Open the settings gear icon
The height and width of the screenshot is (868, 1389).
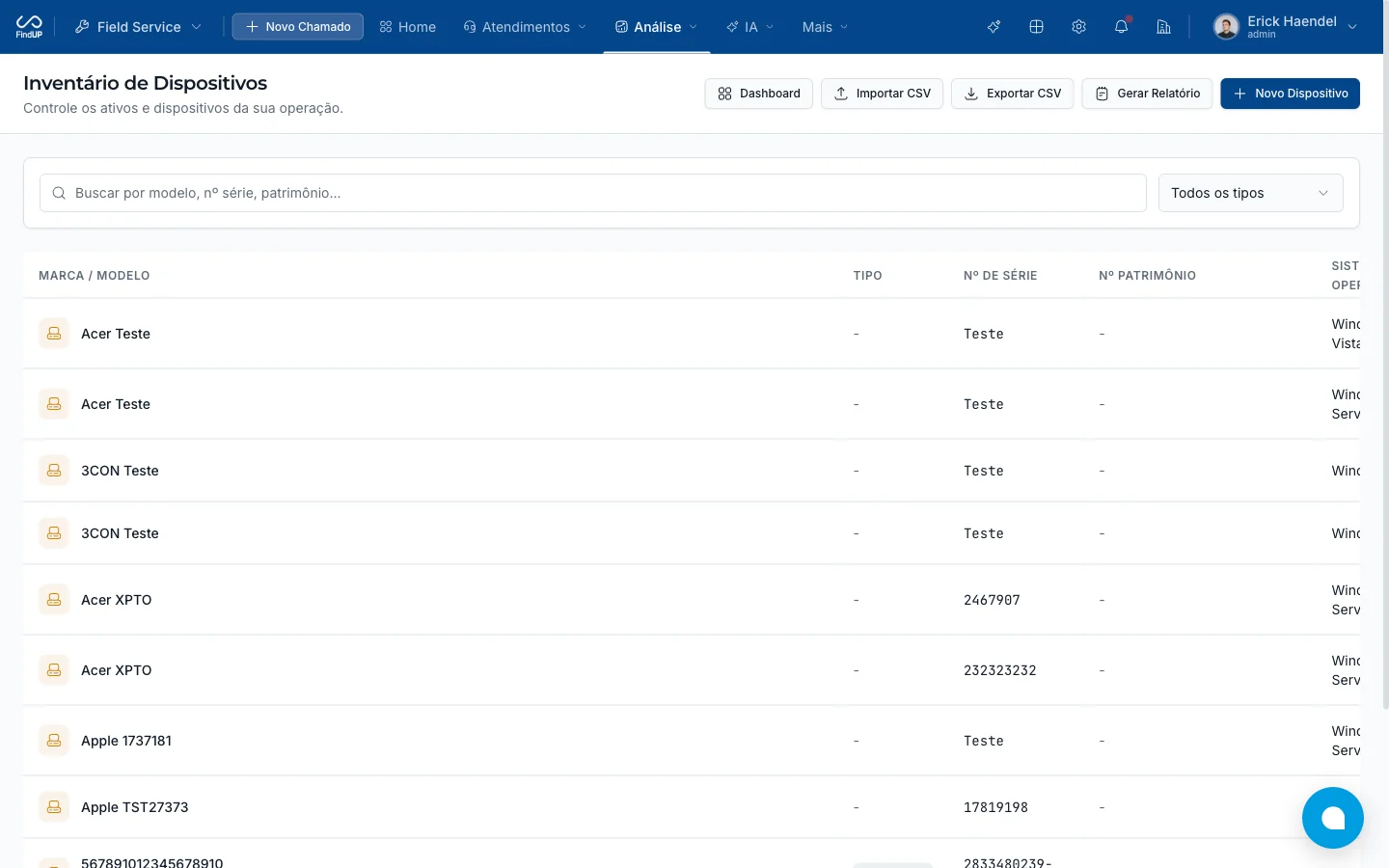(x=1078, y=27)
